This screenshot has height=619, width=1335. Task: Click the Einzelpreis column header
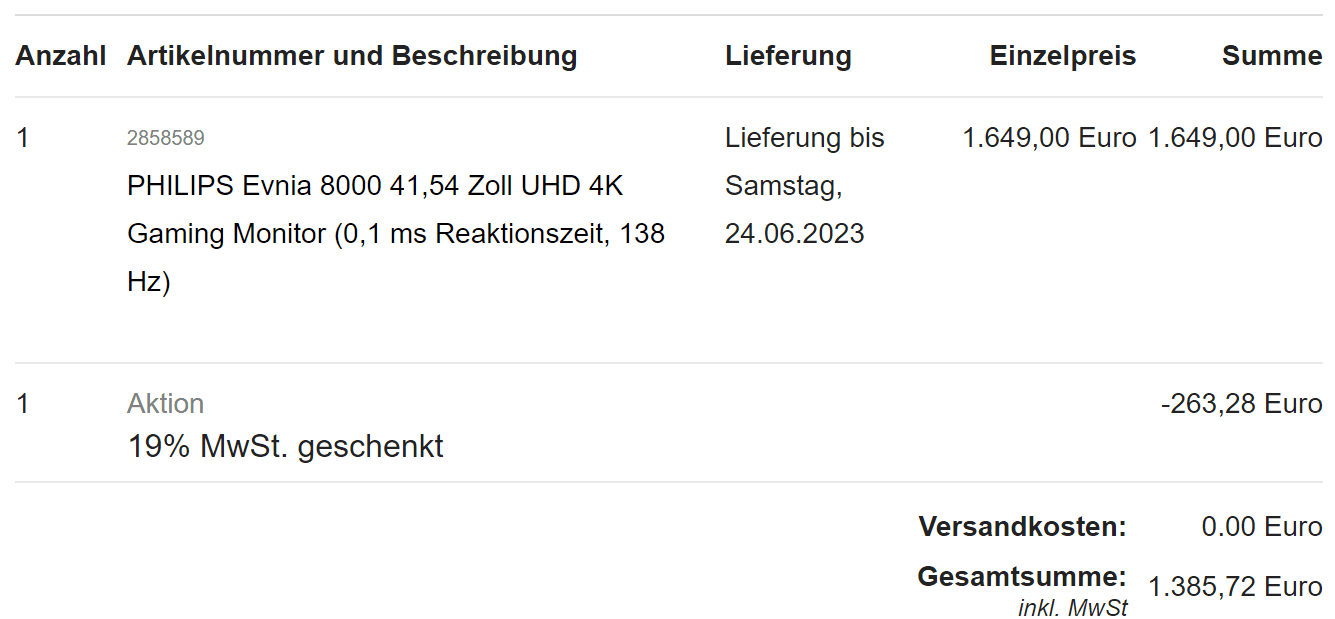point(1063,56)
